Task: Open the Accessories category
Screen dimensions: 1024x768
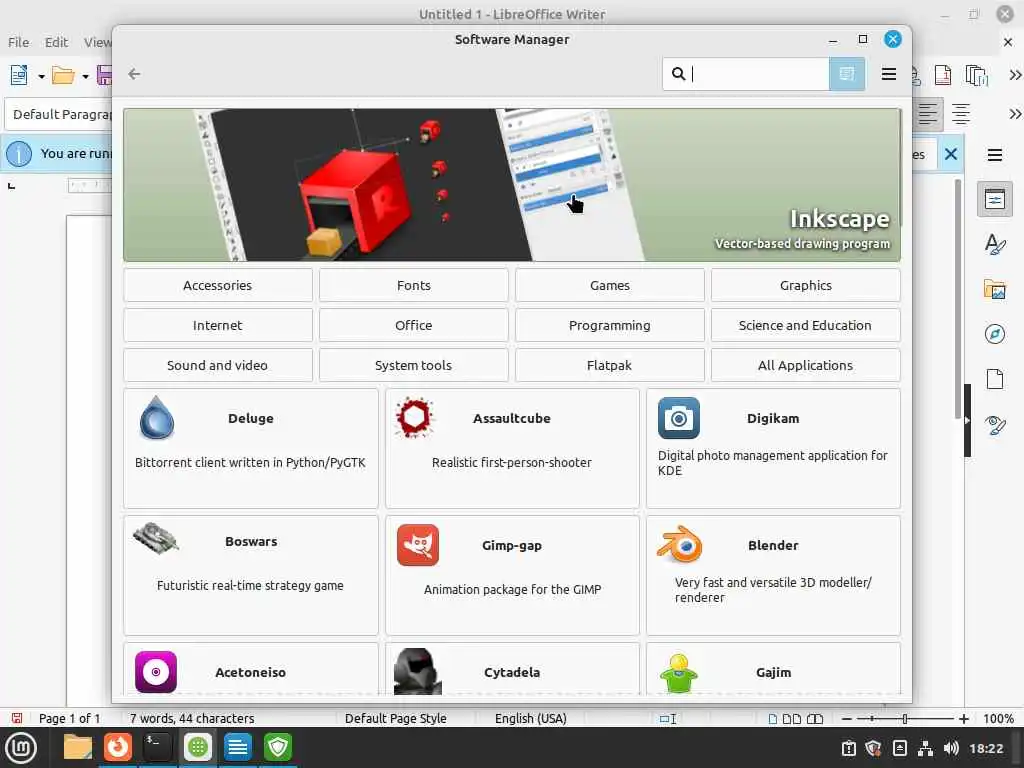Action: tap(217, 285)
